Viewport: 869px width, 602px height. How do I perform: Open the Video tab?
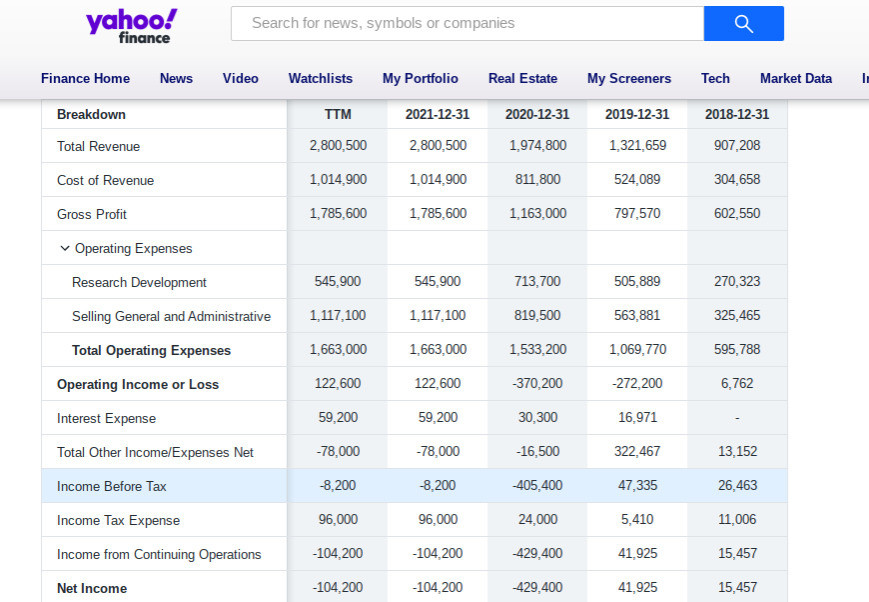tap(241, 78)
